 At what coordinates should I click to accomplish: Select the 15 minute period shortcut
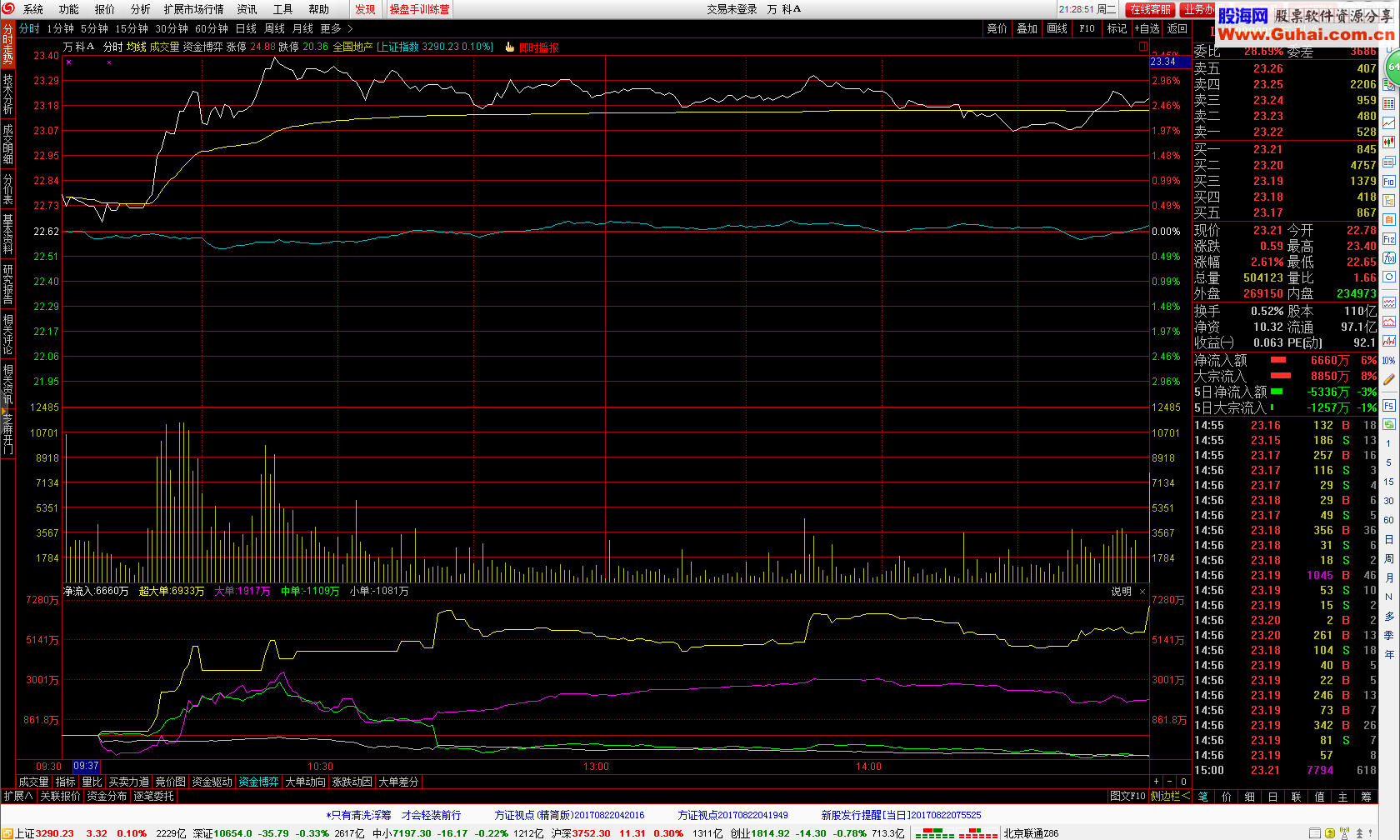click(x=1389, y=482)
